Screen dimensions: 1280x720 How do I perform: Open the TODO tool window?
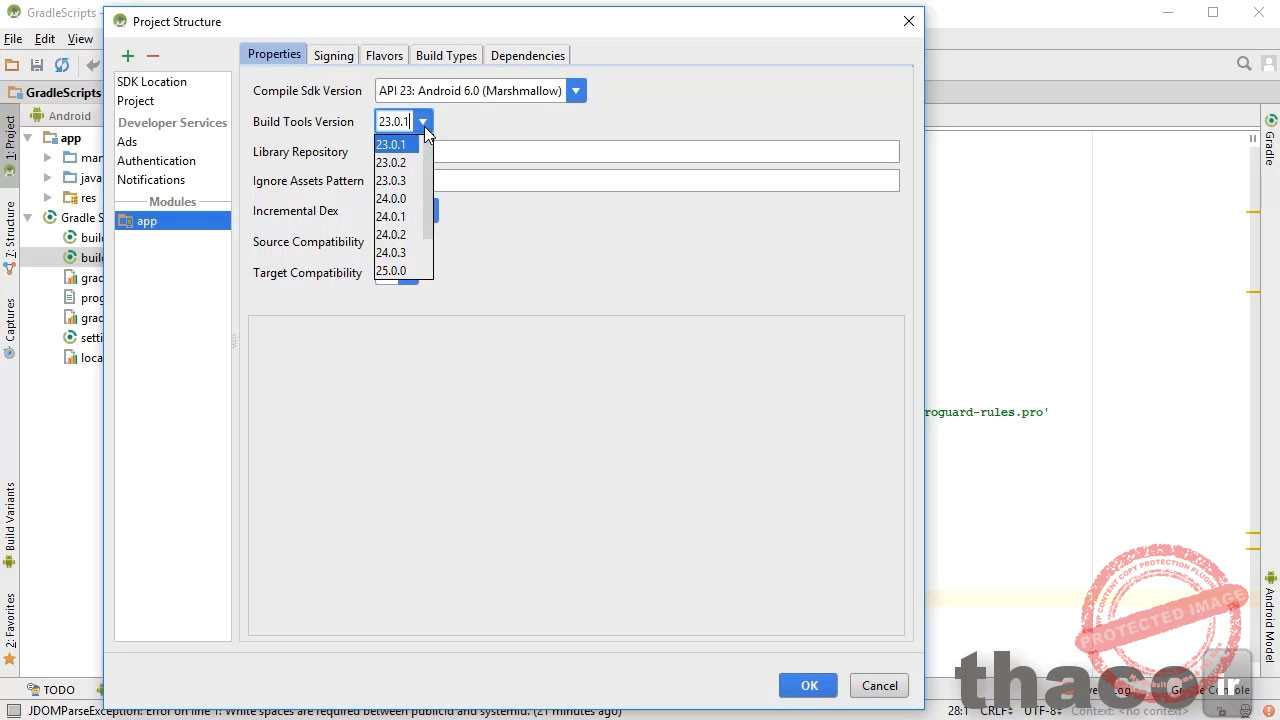pos(58,689)
